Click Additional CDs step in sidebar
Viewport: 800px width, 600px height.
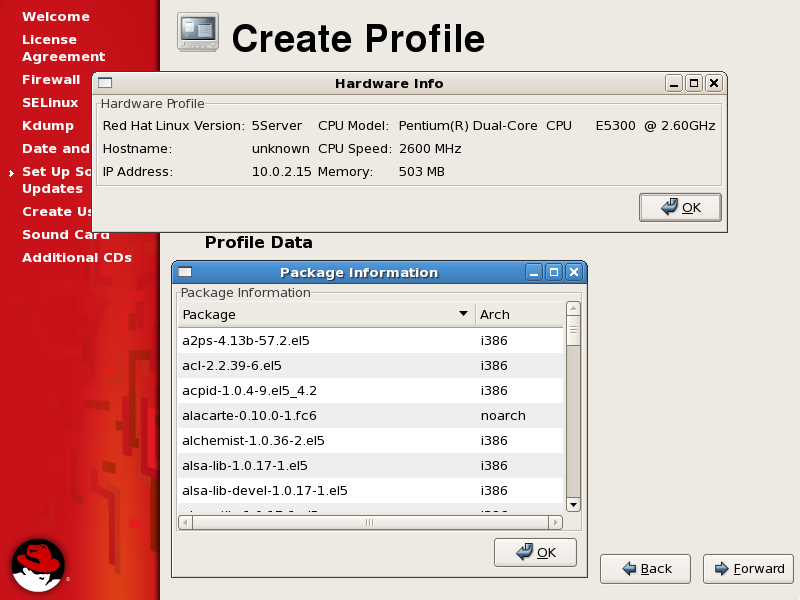tap(77, 257)
